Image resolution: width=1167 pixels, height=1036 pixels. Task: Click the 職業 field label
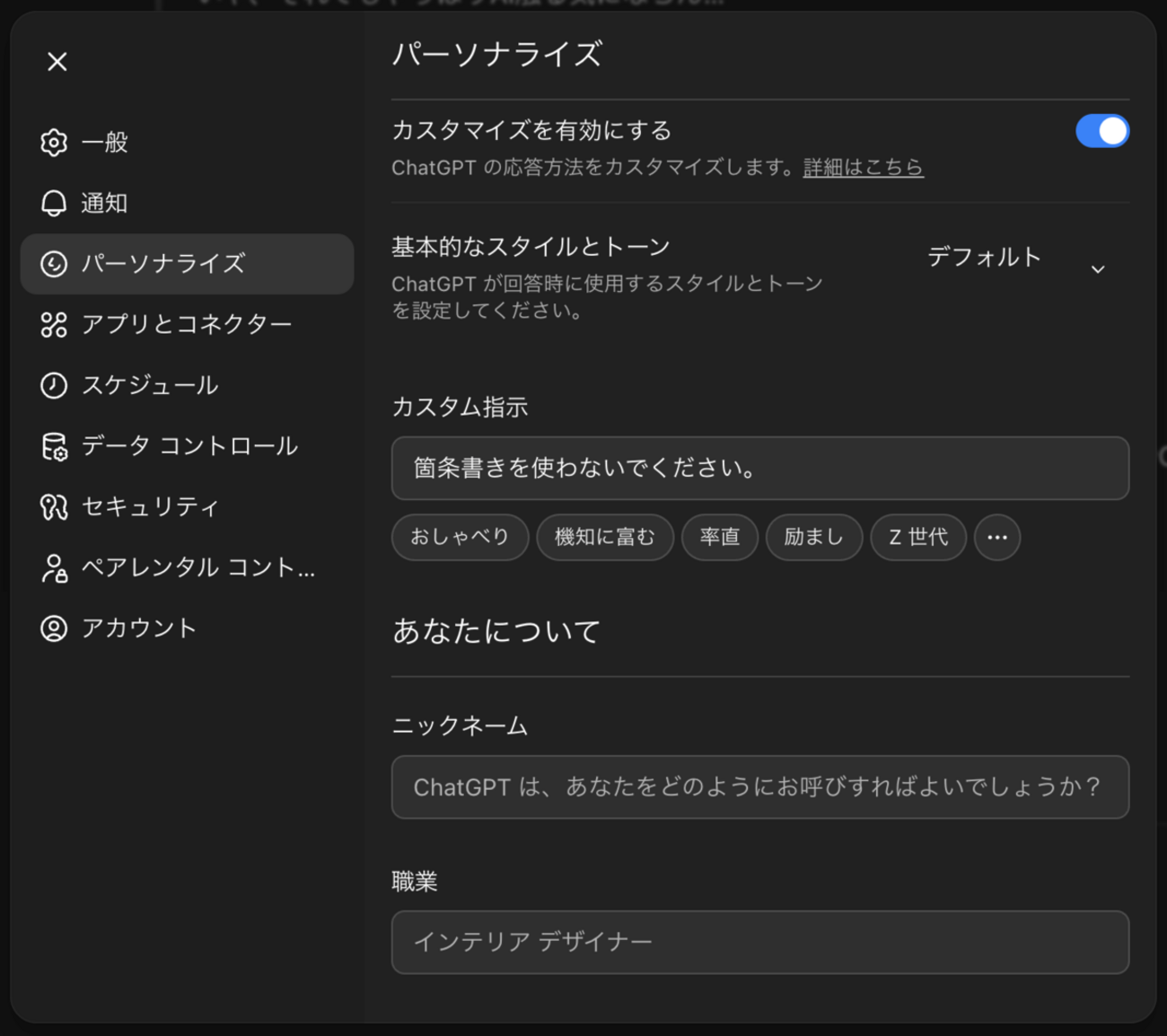coord(415,882)
